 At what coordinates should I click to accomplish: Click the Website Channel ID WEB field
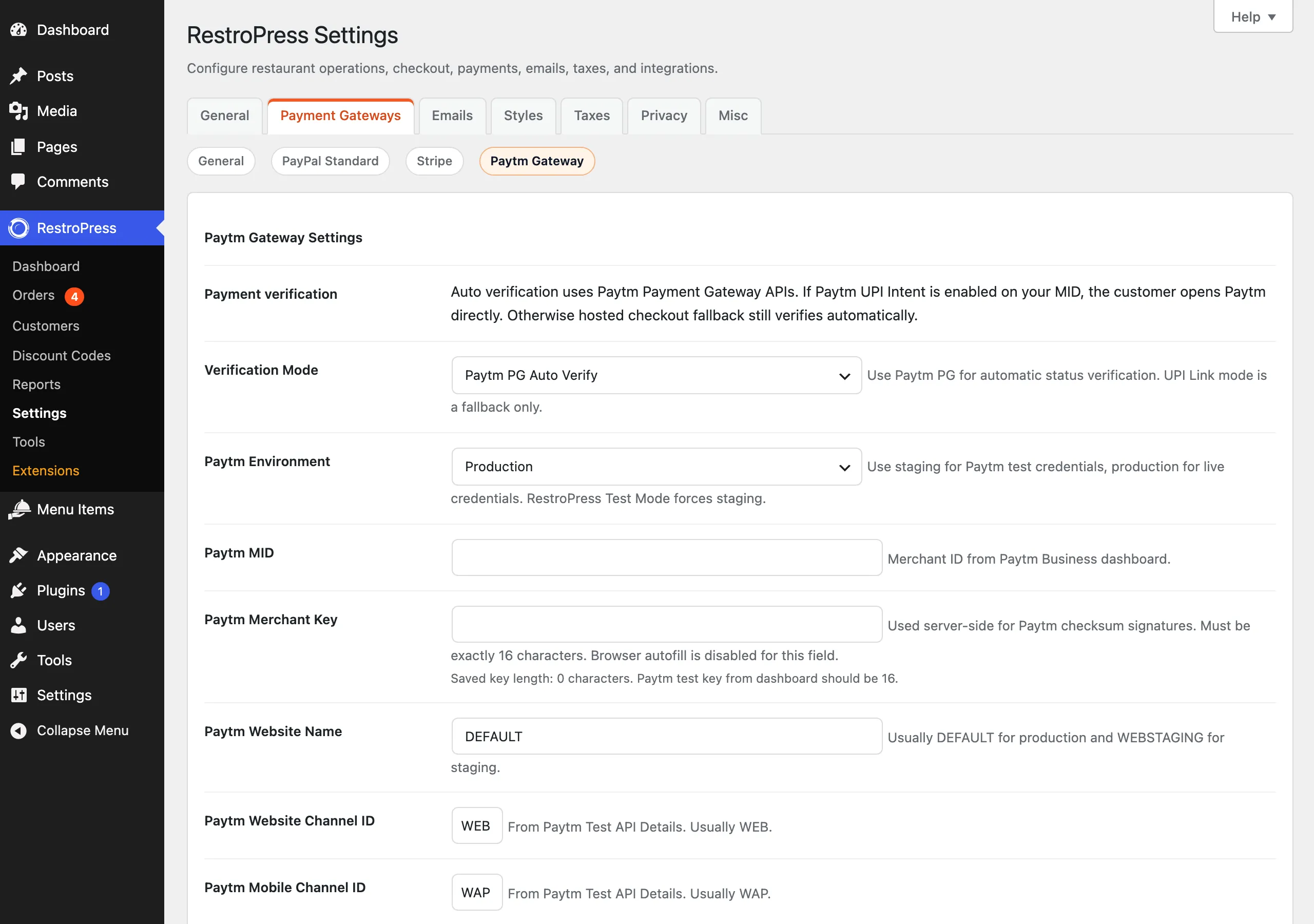pos(477,825)
